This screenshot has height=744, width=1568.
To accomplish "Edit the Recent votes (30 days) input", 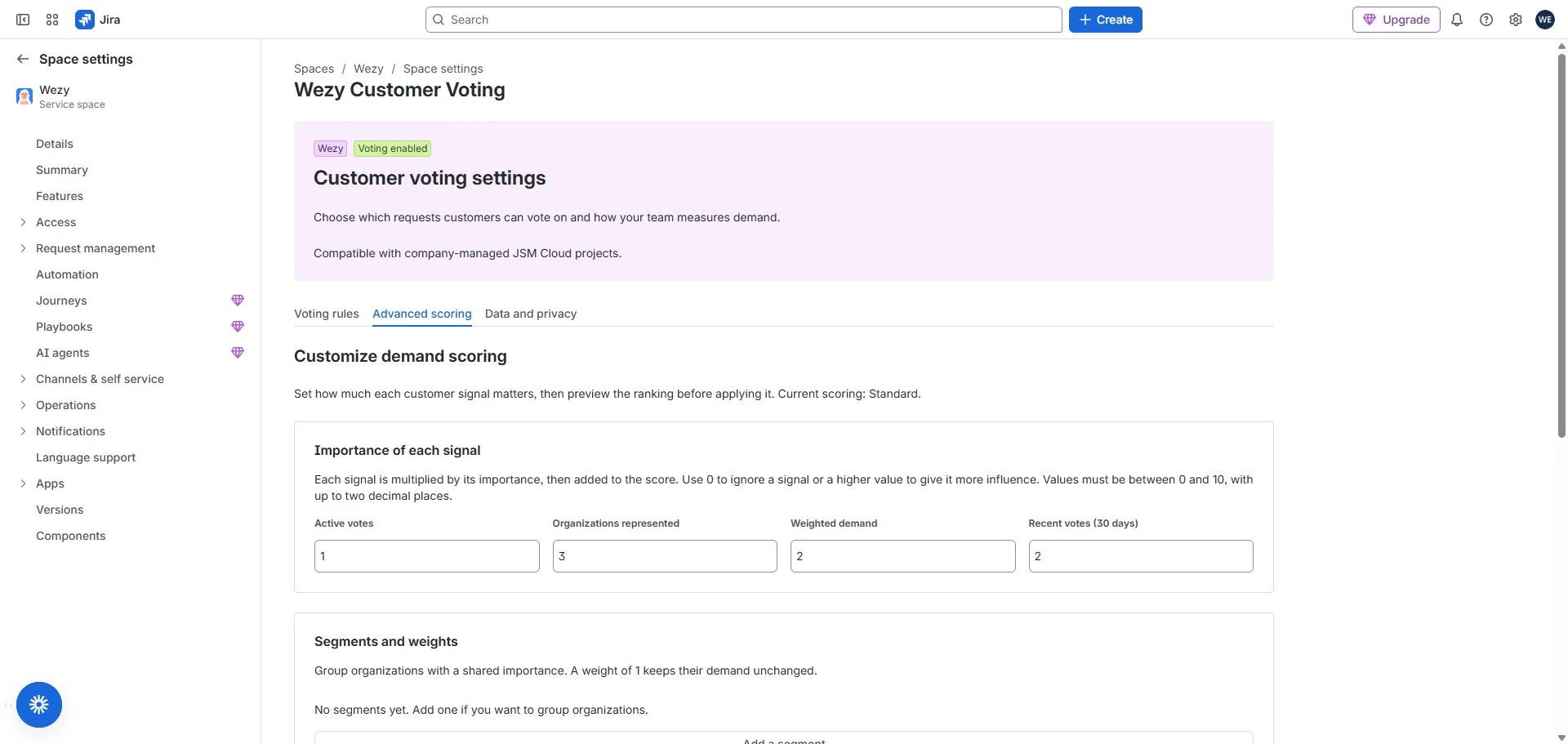I will [x=1141, y=556].
